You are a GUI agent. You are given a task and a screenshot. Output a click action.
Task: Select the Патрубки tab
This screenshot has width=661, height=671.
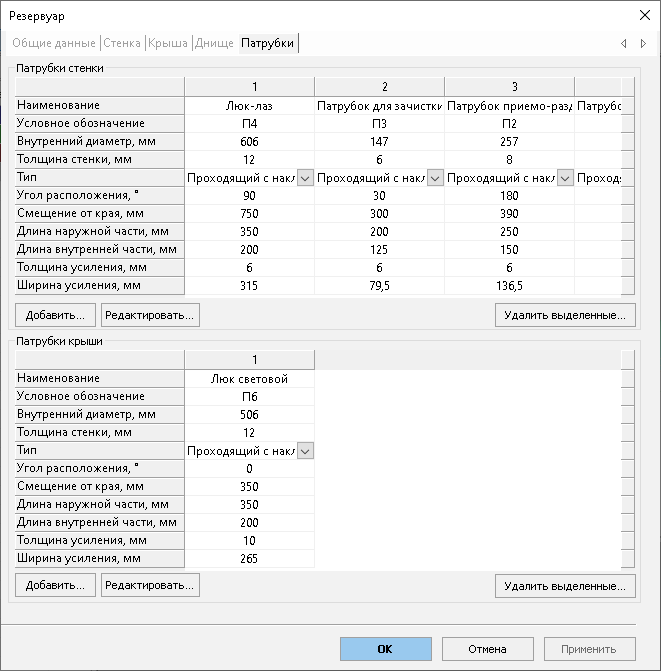pyautogui.click(x=267, y=43)
